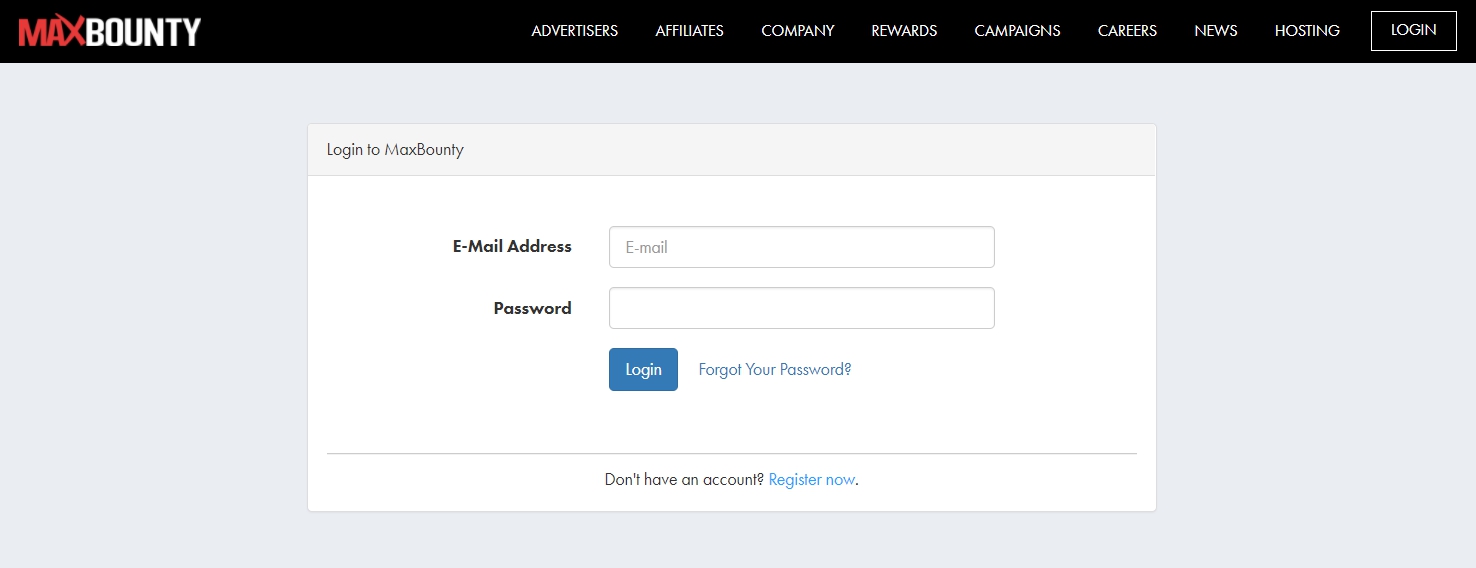1476x568 pixels.
Task: Open the Rewards navigation link
Action: coord(904,31)
